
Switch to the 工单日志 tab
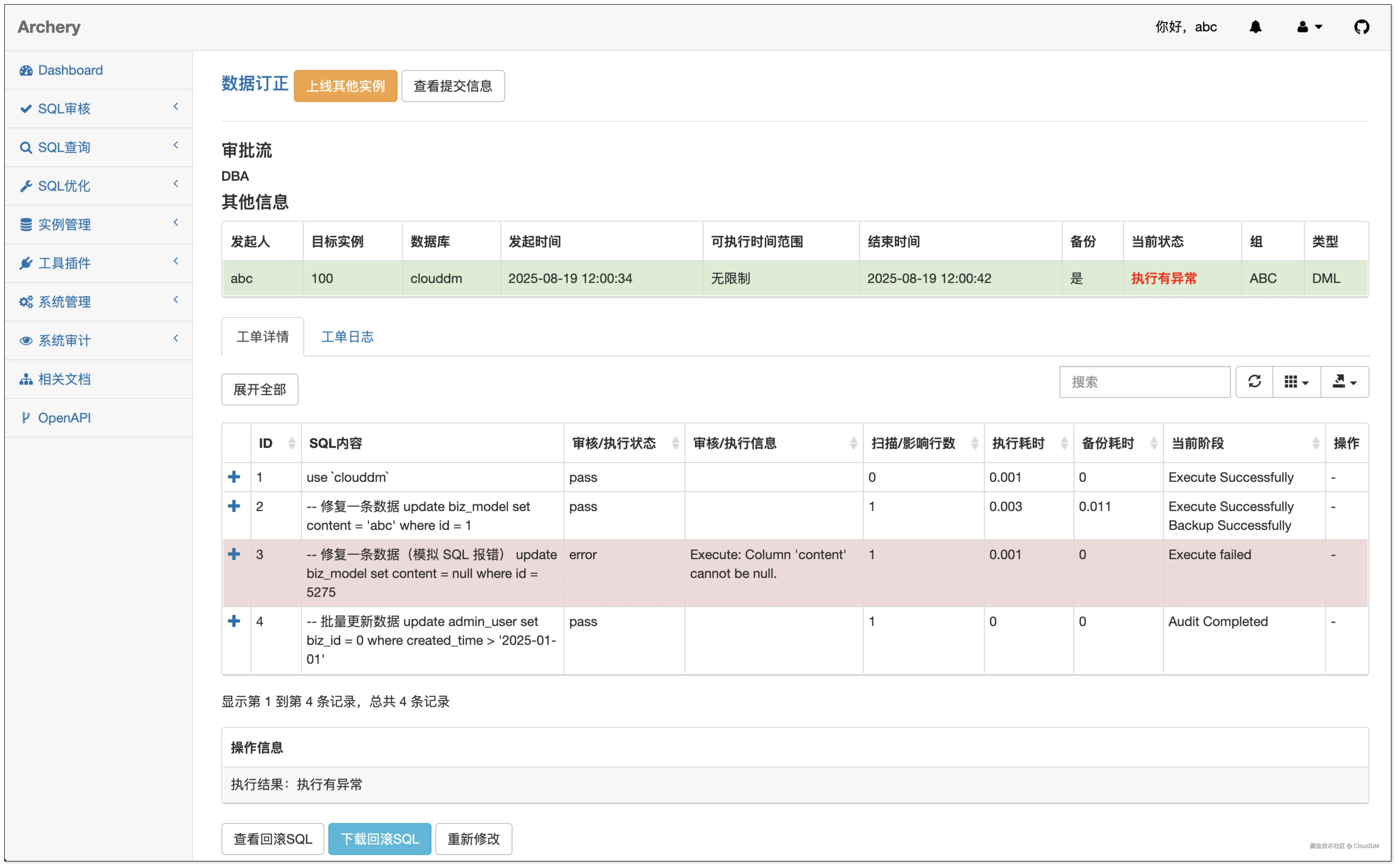coord(347,337)
